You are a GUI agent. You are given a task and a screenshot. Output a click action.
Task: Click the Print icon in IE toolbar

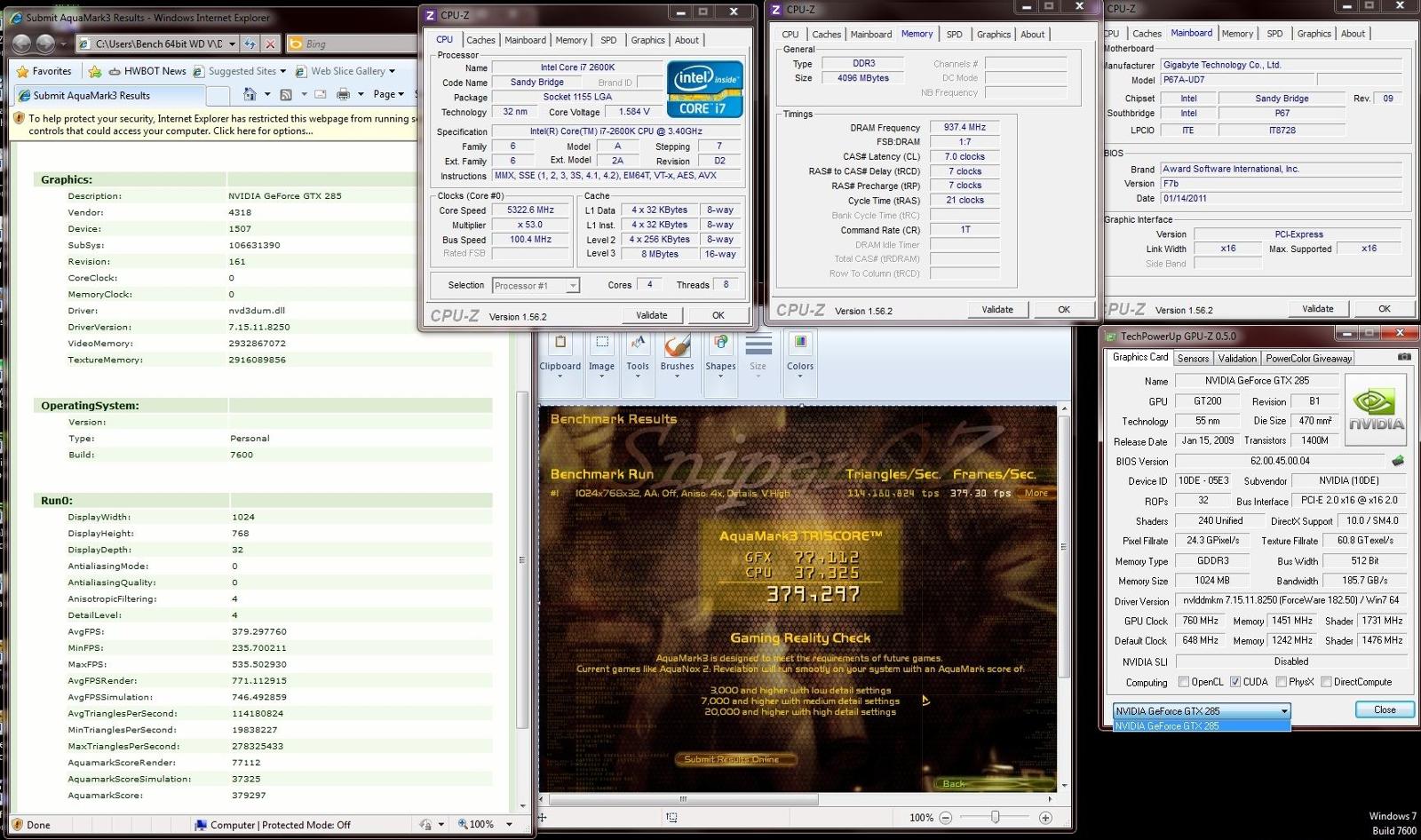tap(343, 94)
